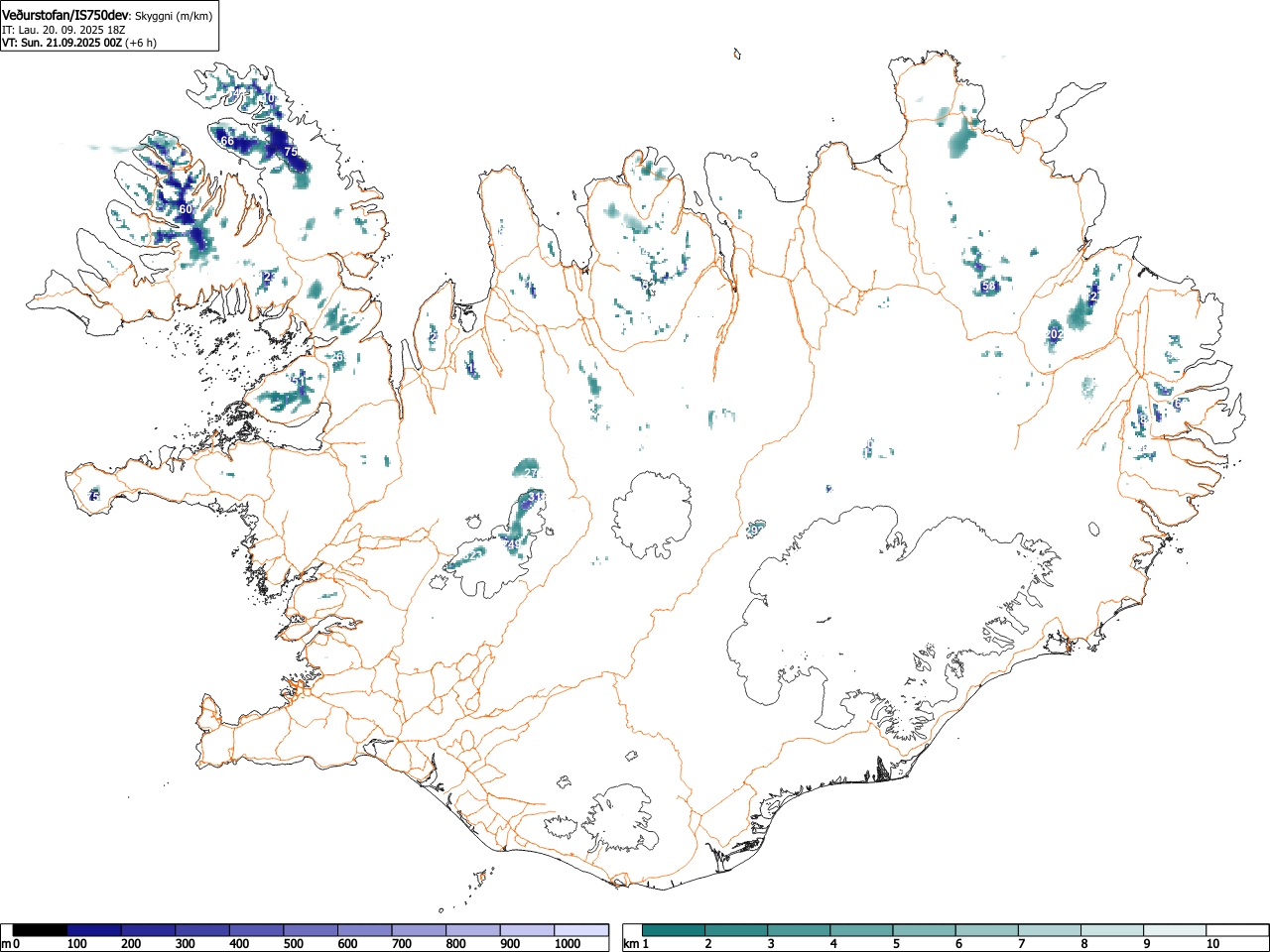Click the 'Skyggni (m/km)' parameter label
1270x952 pixels.
tap(174, 16)
